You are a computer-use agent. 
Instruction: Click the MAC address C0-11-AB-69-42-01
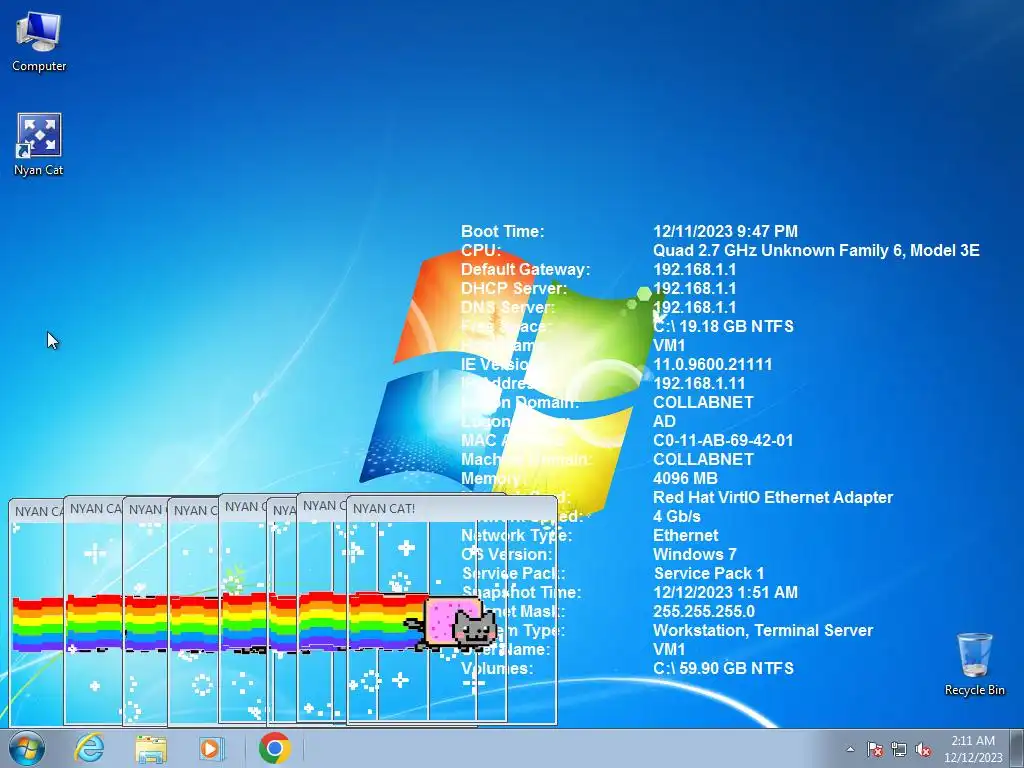pyautogui.click(x=723, y=440)
